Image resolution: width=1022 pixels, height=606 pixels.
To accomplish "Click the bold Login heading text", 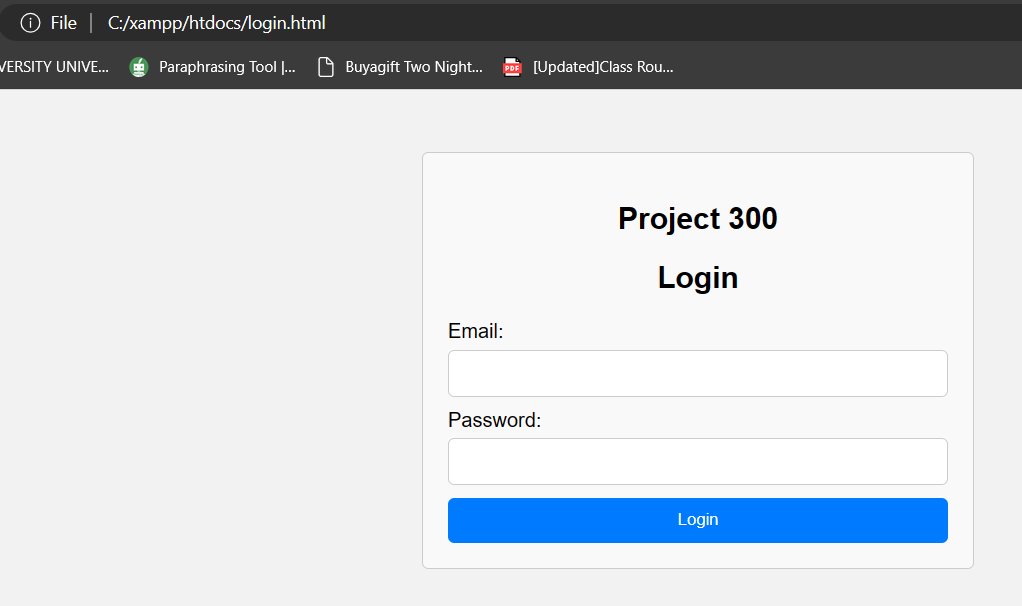I will click(x=697, y=278).
